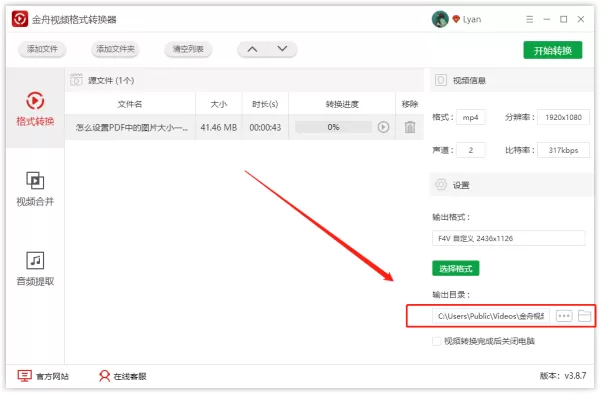Click the 官方网站 monitor icon
The height and width of the screenshot is (394, 600).
tap(24, 376)
